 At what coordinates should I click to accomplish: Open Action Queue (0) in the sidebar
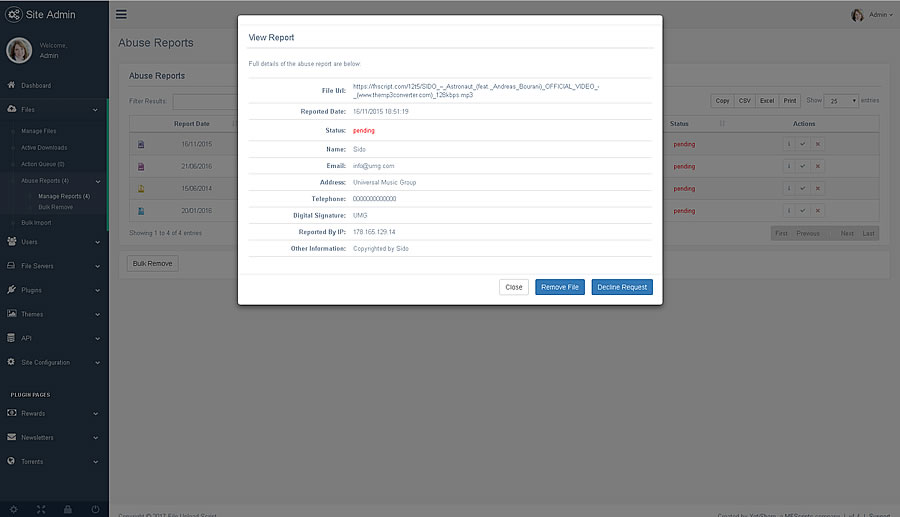point(42,164)
